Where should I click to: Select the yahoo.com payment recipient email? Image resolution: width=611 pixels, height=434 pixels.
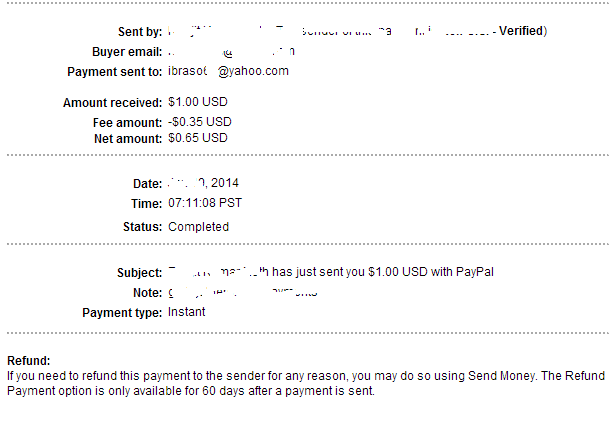pos(228,71)
